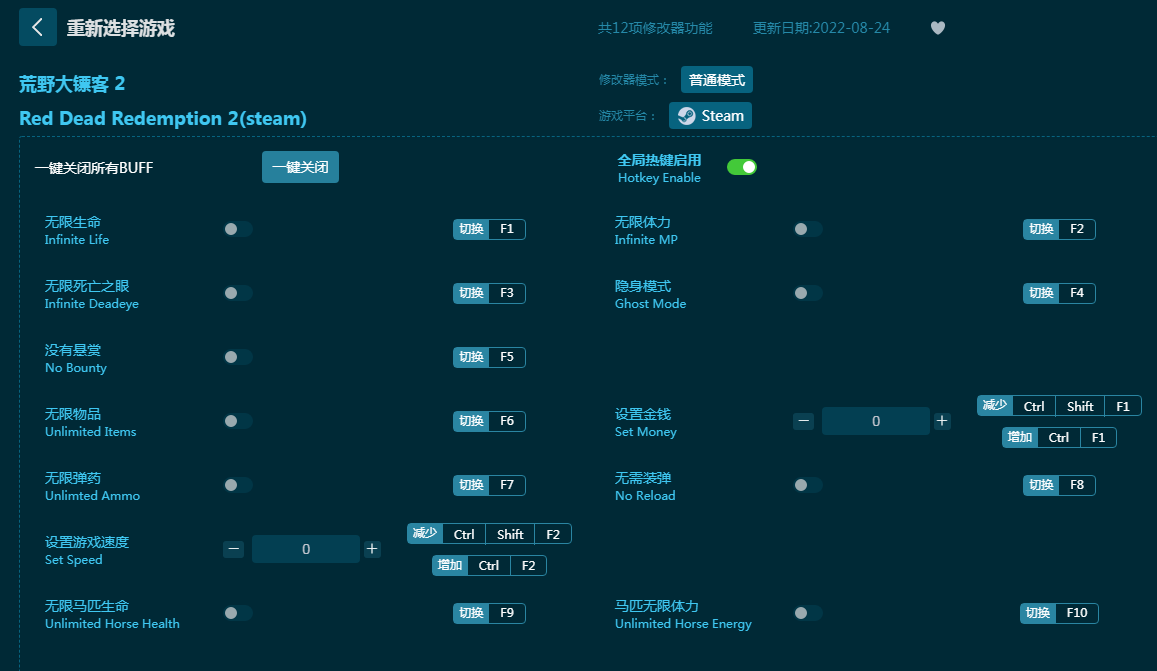
Task: Click the F2 hotkey button for Infinite MP
Action: [x=1059, y=229]
